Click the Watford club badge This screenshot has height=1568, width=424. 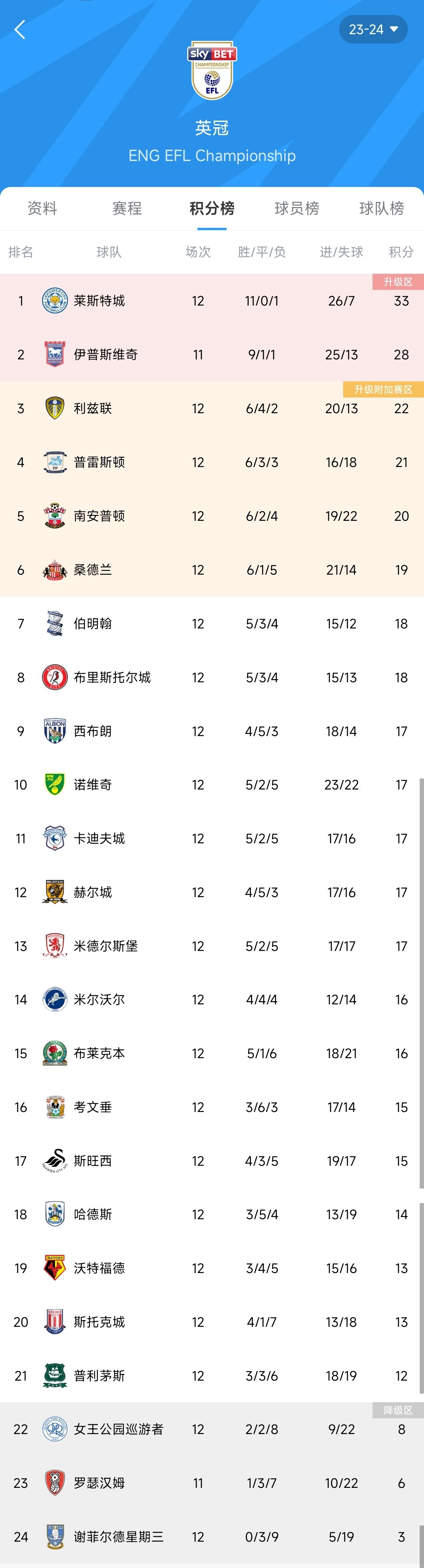pyautogui.click(x=55, y=1268)
